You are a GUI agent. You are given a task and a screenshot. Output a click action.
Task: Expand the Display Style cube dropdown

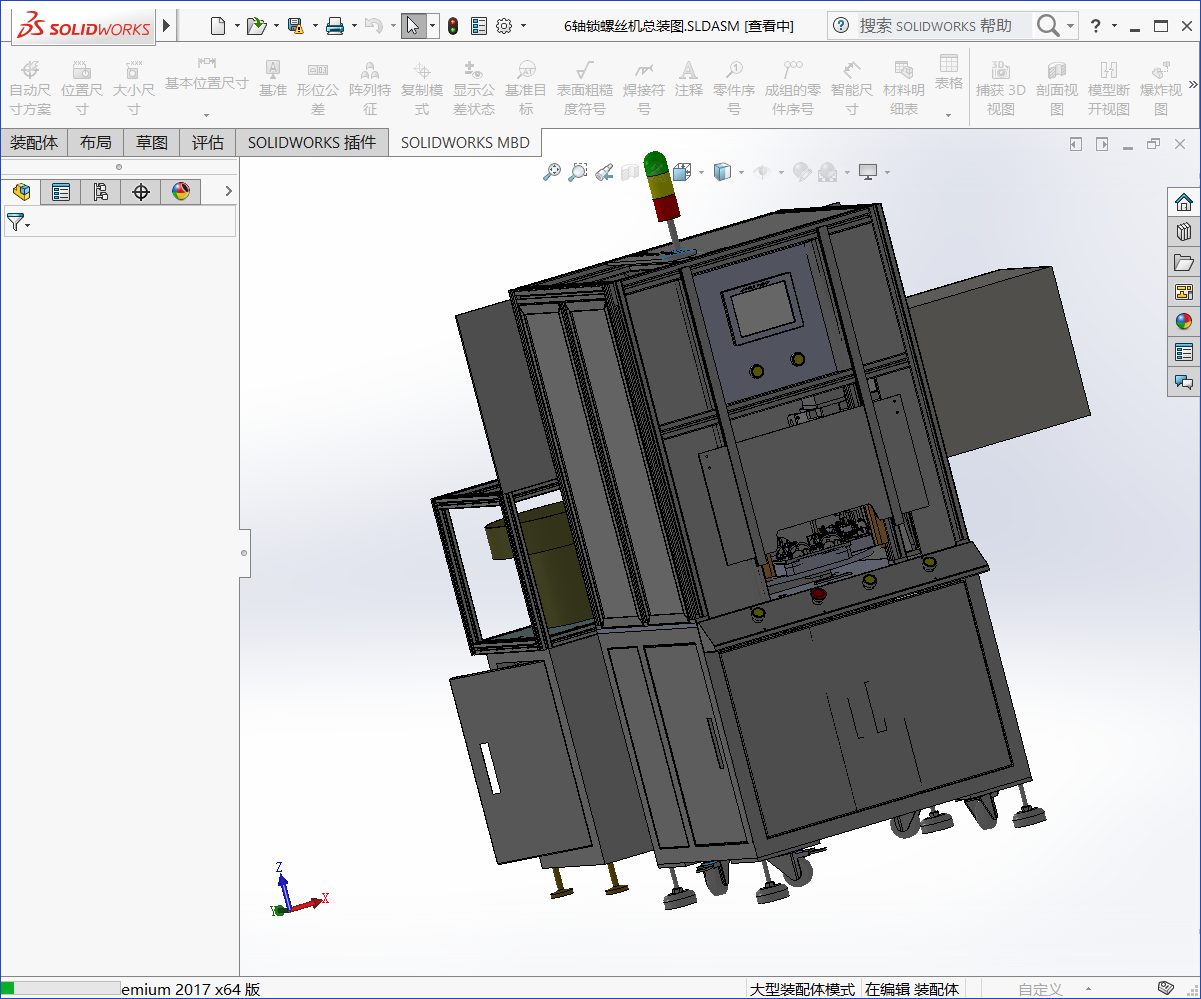tap(741, 172)
